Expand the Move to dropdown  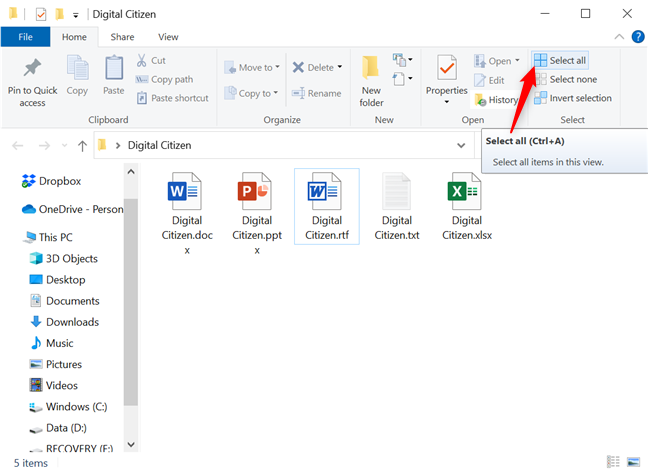click(278, 67)
